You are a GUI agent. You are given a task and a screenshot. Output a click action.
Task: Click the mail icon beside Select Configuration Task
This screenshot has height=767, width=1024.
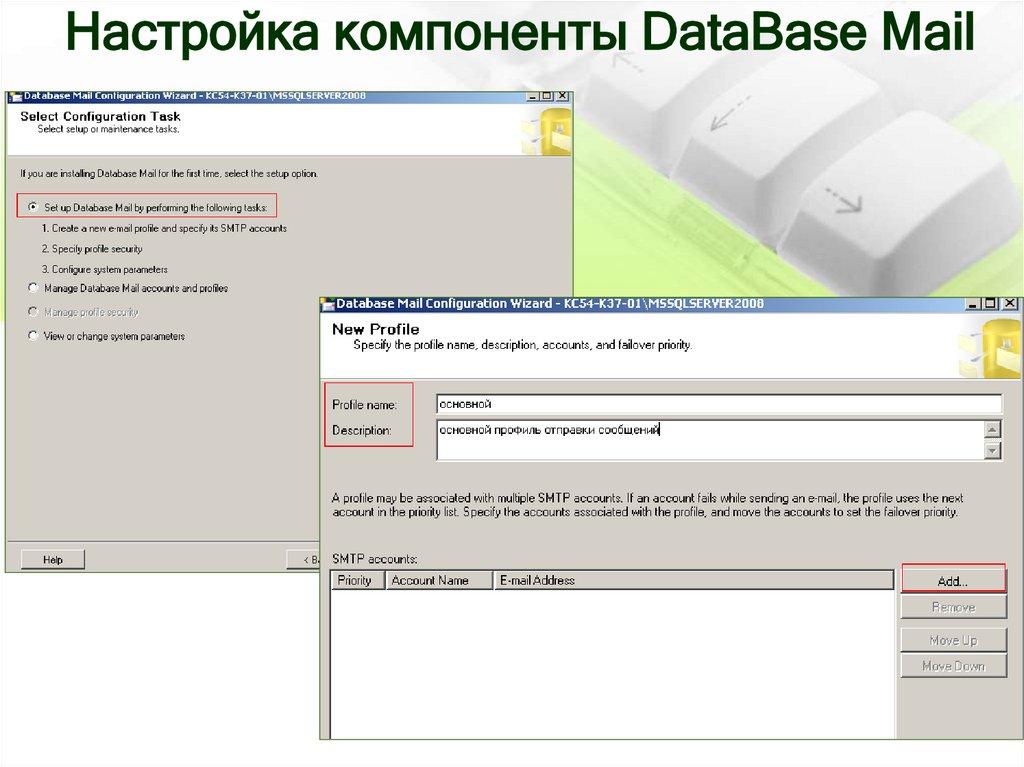(x=551, y=129)
